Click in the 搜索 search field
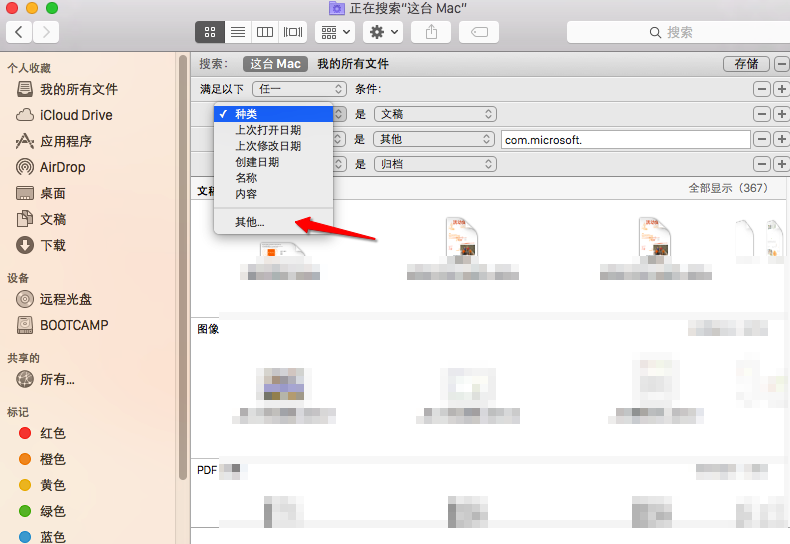The height and width of the screenshot is (544, 790). (678, 32)
